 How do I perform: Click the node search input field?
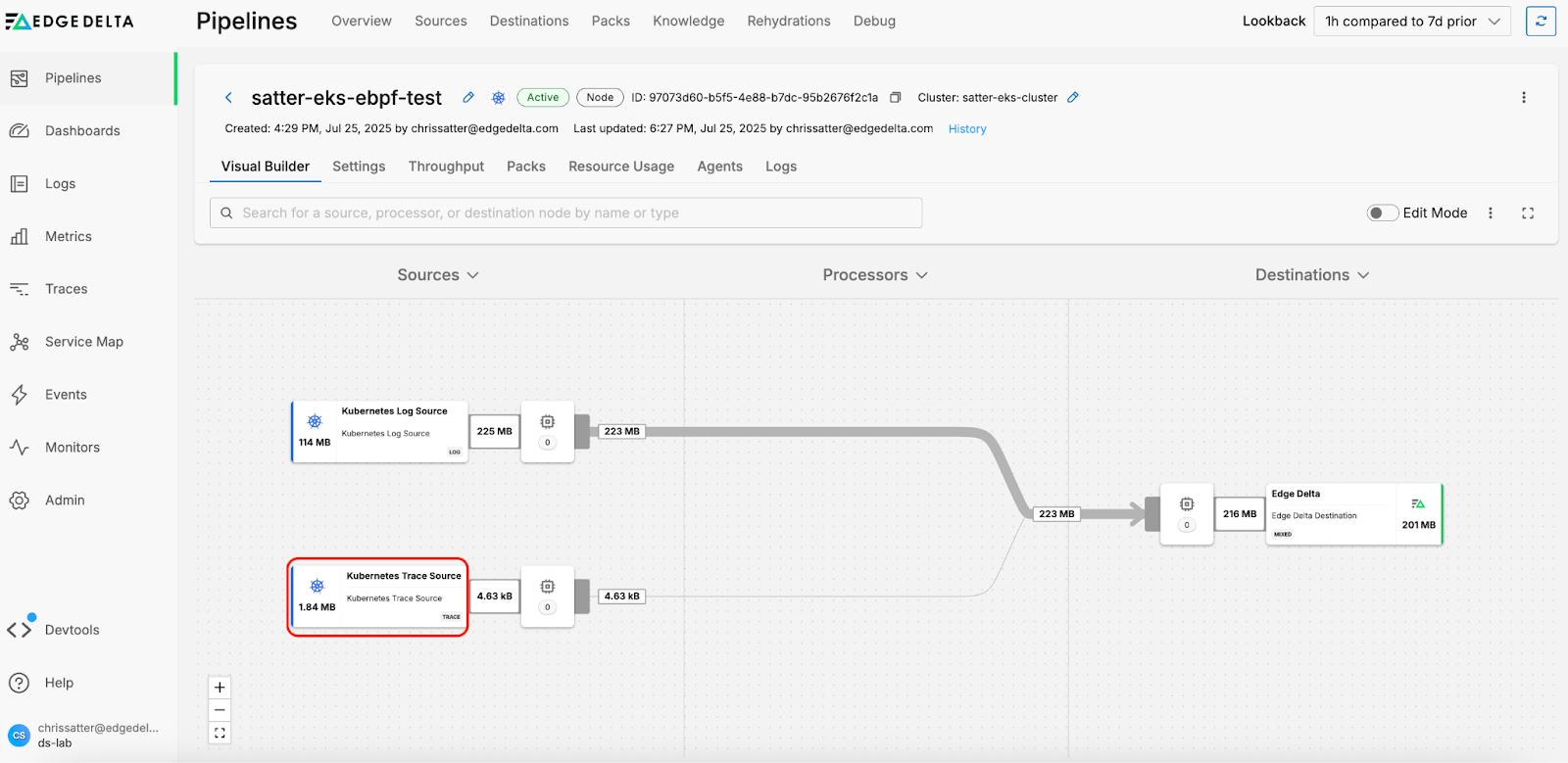pyautogui.click(x=566, y=213)
